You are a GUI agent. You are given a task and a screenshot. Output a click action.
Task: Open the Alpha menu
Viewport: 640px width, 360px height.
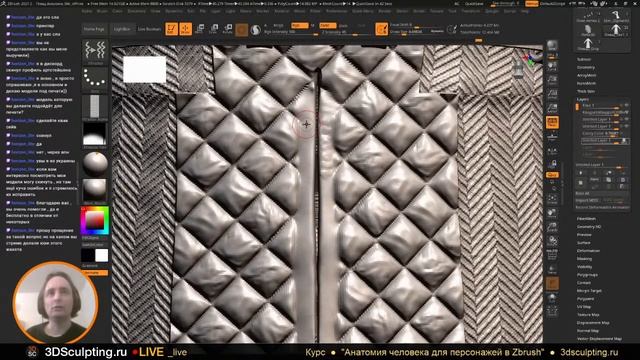[87, 11]
